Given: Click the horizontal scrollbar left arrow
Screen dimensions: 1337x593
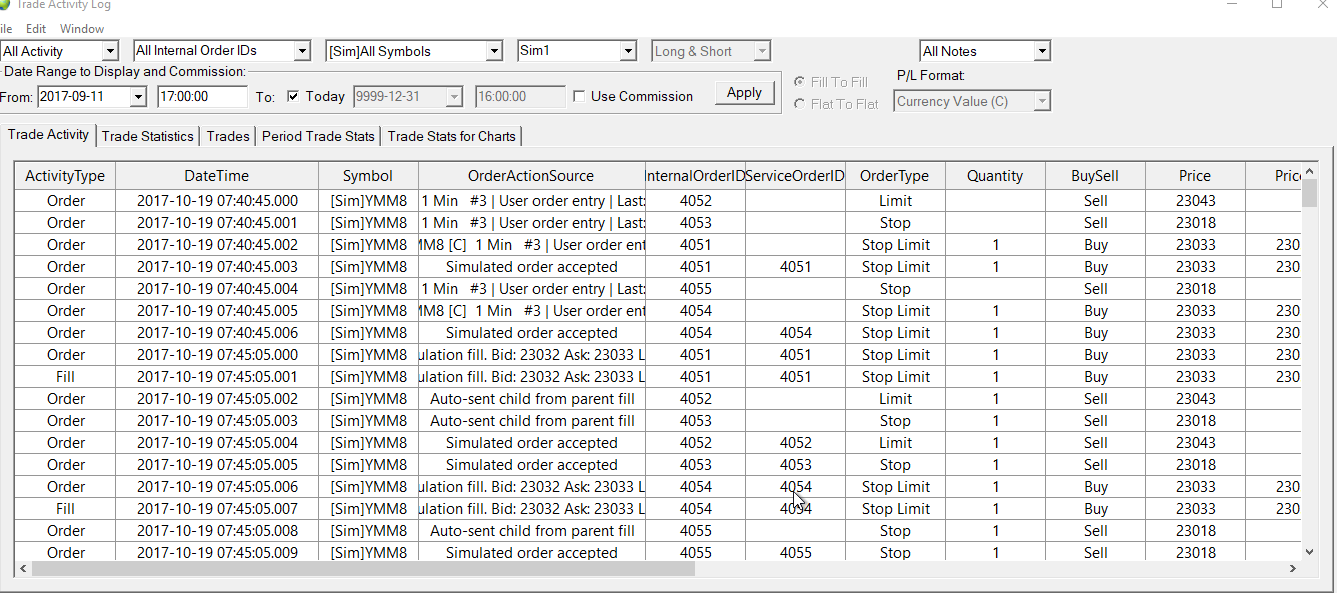Looking at the screenshot, I should 22,568.
